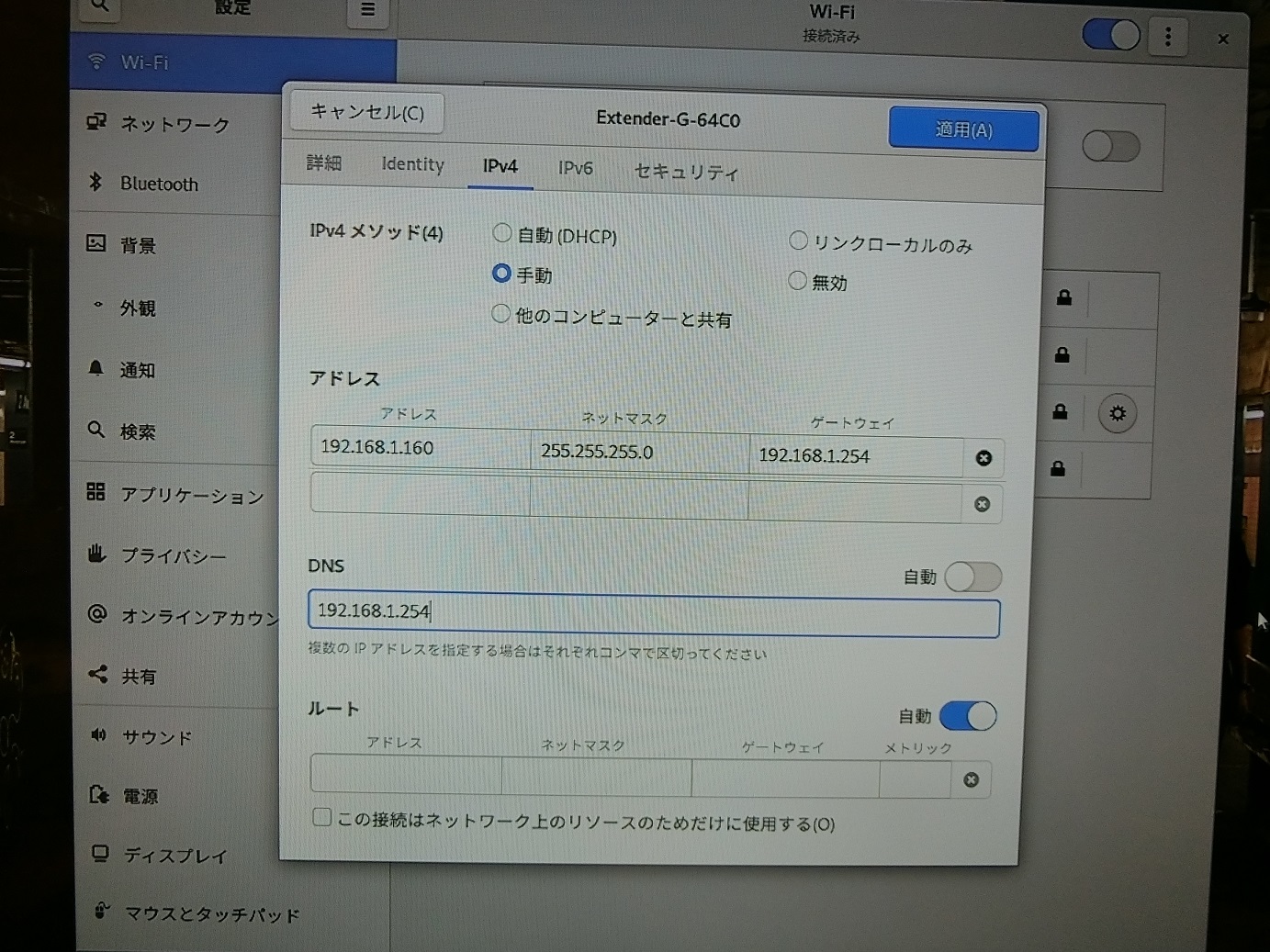Switch to the 詳細 tab
The height and width of the screenshot is (952, 1270).
tap(324, 163)
